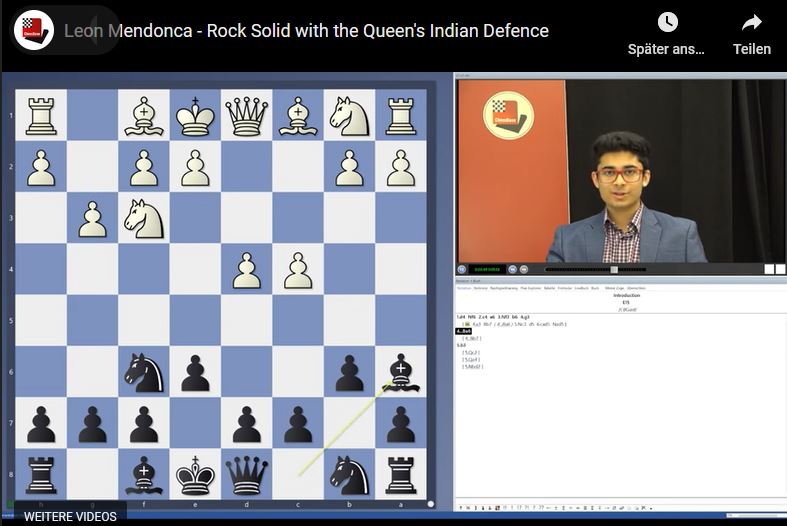Select the 5.Qc2 variation in notation
This screenshot has height=526, width=787.
(471, 353)
